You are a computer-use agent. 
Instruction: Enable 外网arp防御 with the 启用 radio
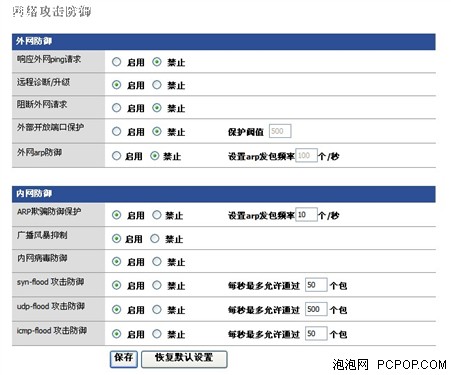tap(116, 156)
